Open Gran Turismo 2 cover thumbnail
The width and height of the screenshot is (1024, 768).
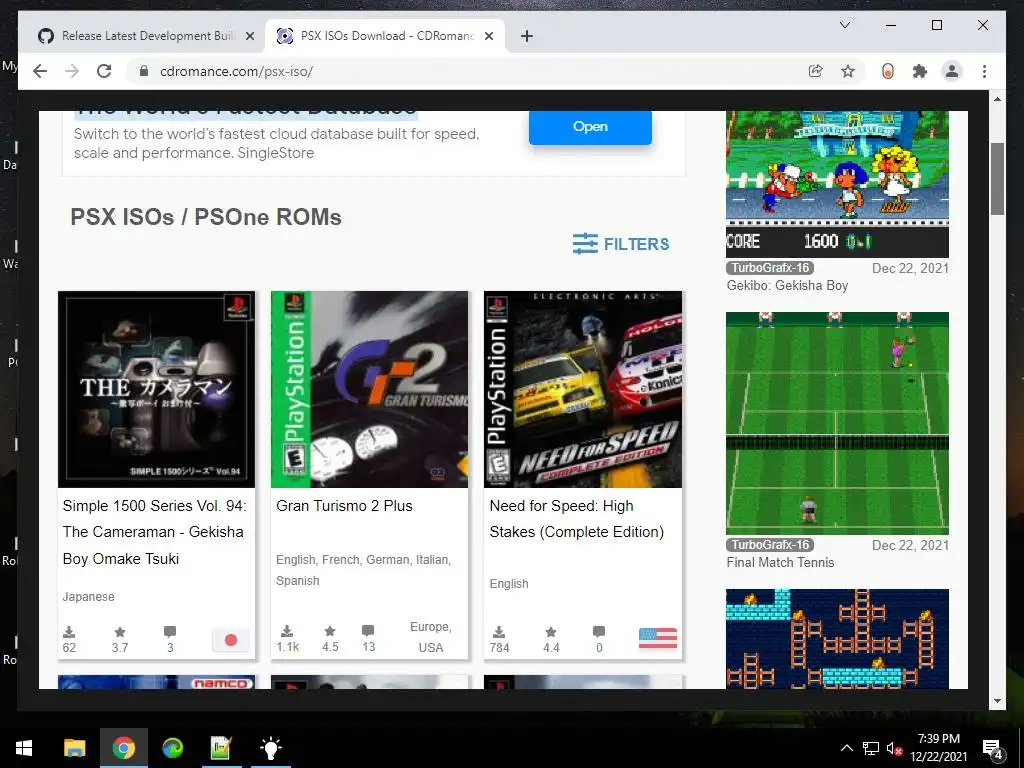click(370, 389)
